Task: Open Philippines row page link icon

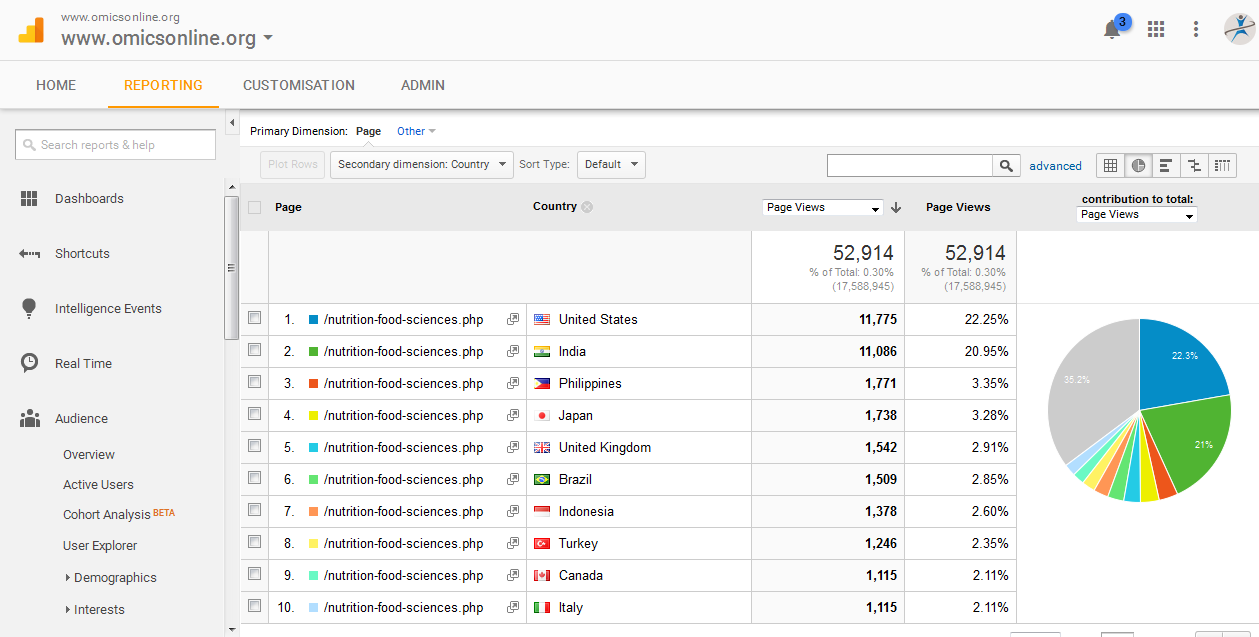Action: [x=513, y=384]
